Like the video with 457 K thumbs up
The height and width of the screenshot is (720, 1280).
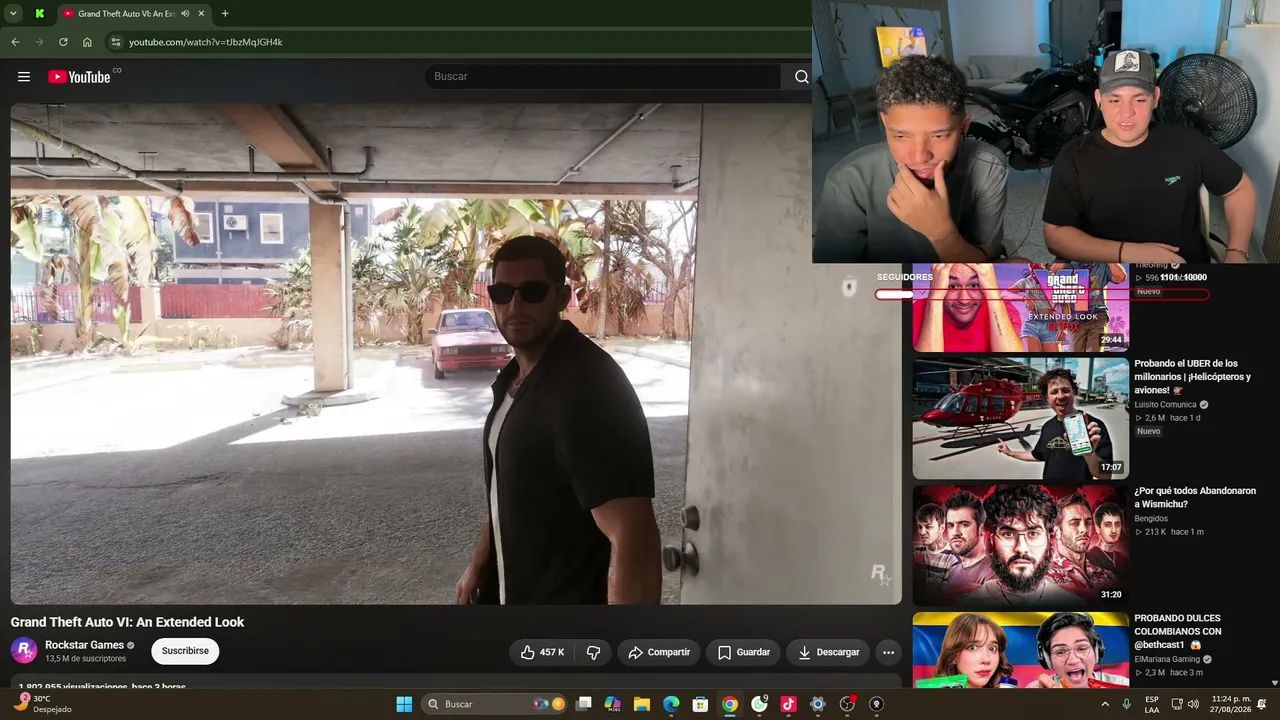pos(543,652)
